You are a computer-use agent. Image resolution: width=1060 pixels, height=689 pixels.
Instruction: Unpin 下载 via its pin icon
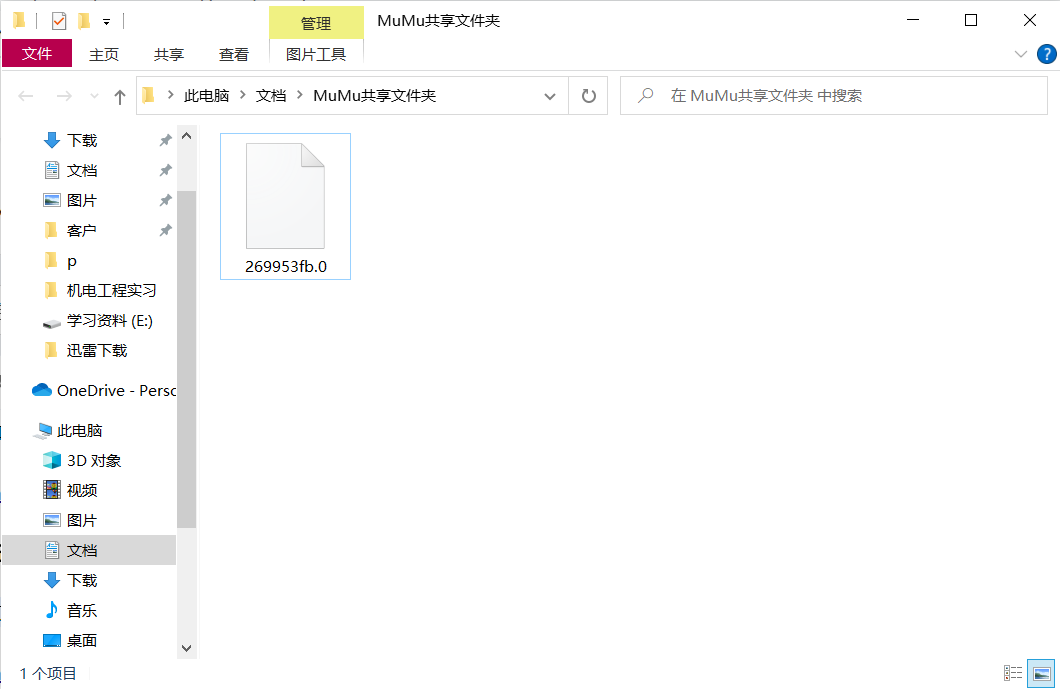tap(165, 141)
